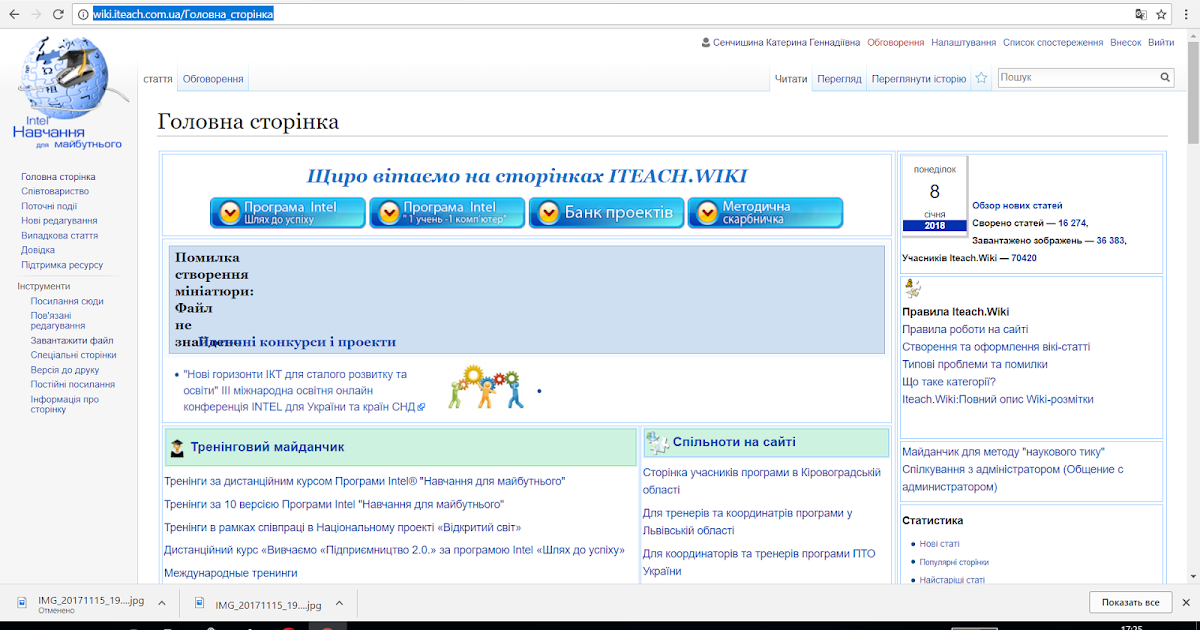Open Правила роботи на сайті link
This screenshot has height=630, width=1200.
pos(965,329)
